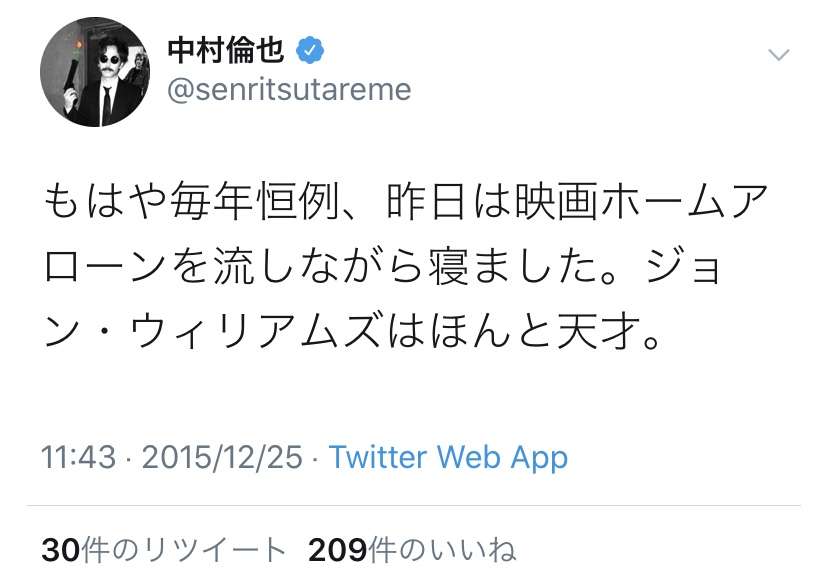Click the 11:43 timestamp
The image size is (828, 584).
coord(78,457)
